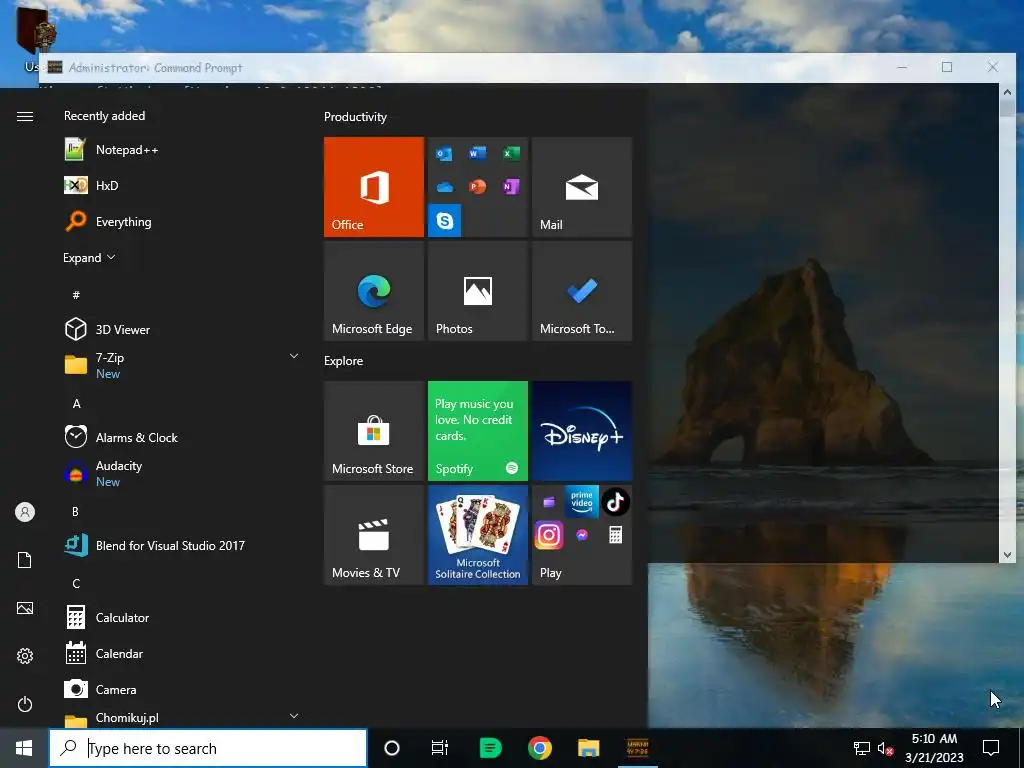Open Blend for Visual Studio 2017
1024x768 pixels.
(182, 545)
